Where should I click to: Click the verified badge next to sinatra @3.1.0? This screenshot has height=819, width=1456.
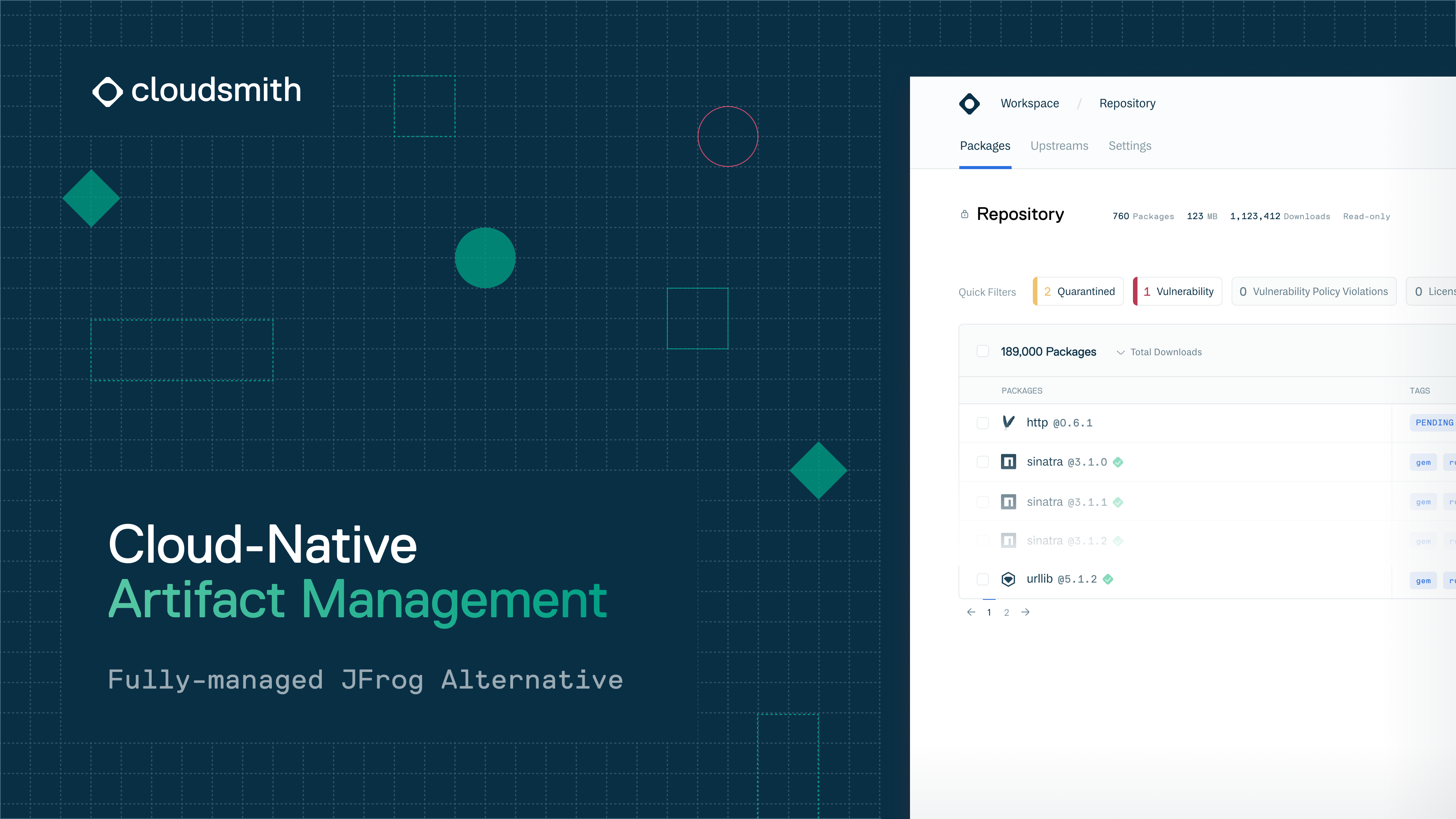(x=1117, y=462)
